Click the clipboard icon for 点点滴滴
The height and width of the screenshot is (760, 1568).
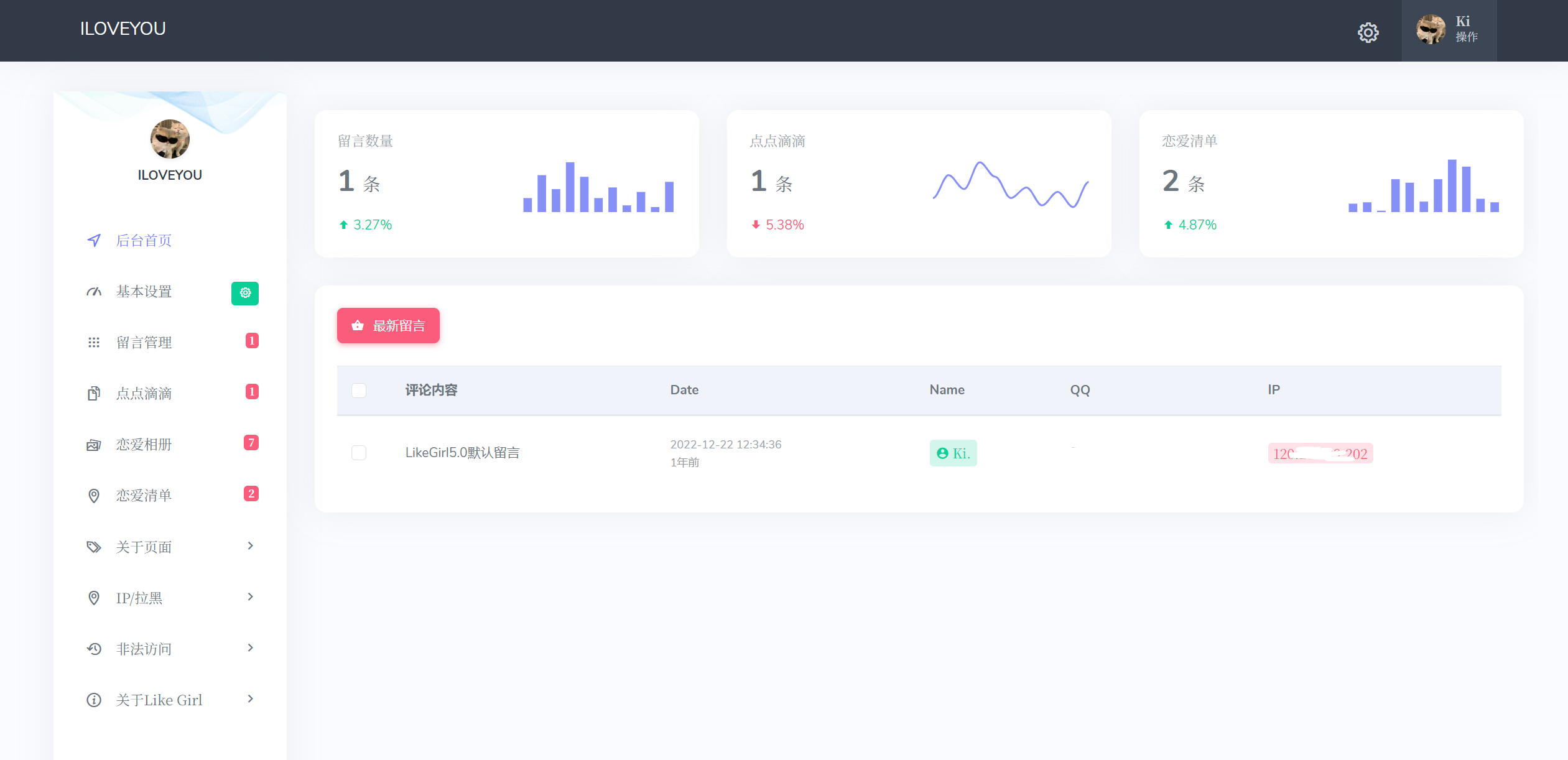94,394
